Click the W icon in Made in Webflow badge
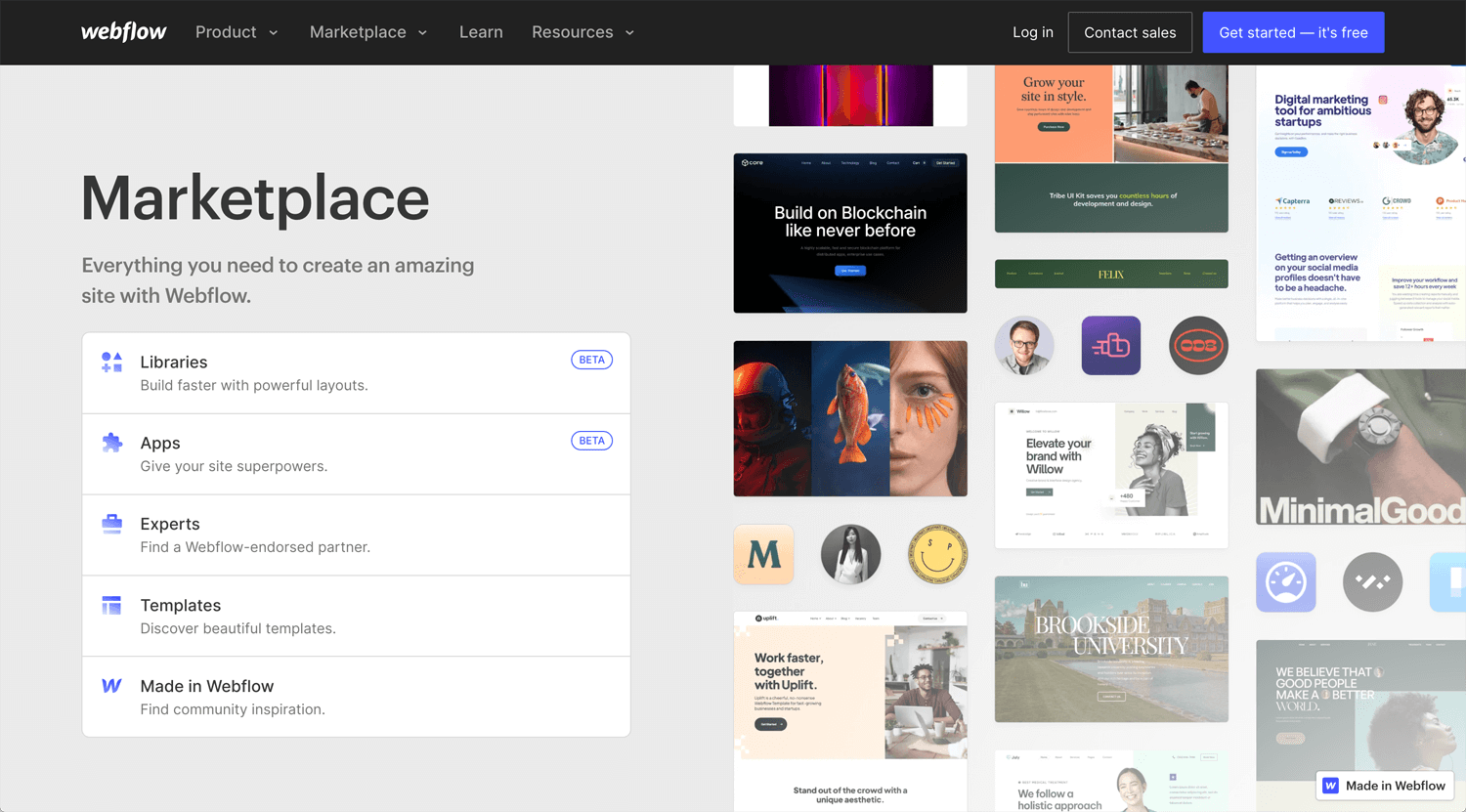 [1331, 786]
